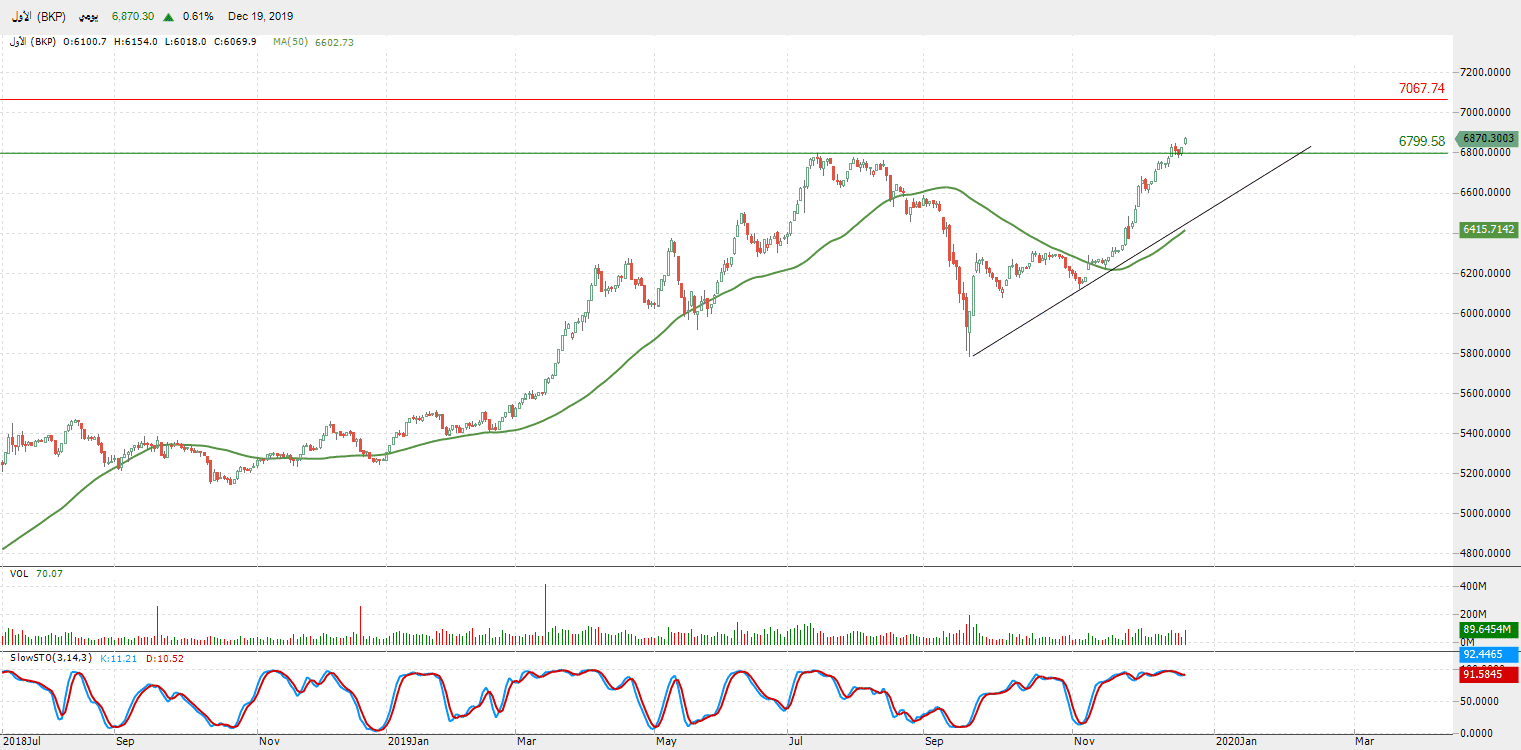1521x750 pixels.
Task: Click the 6000.0000 price axis label
Action: tap(1484, 313)
